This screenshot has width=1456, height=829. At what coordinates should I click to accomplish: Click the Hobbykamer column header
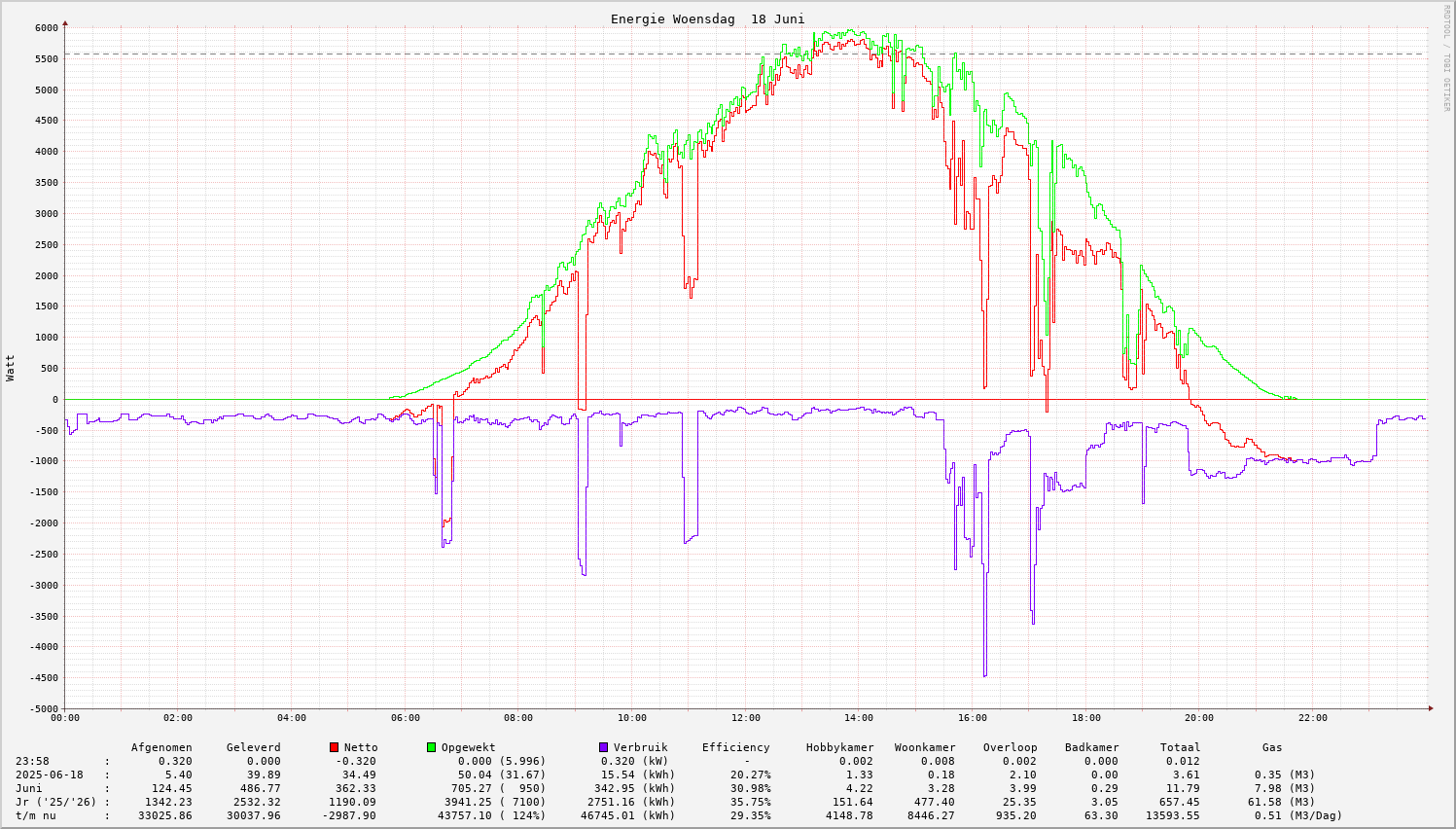point(839,747)
